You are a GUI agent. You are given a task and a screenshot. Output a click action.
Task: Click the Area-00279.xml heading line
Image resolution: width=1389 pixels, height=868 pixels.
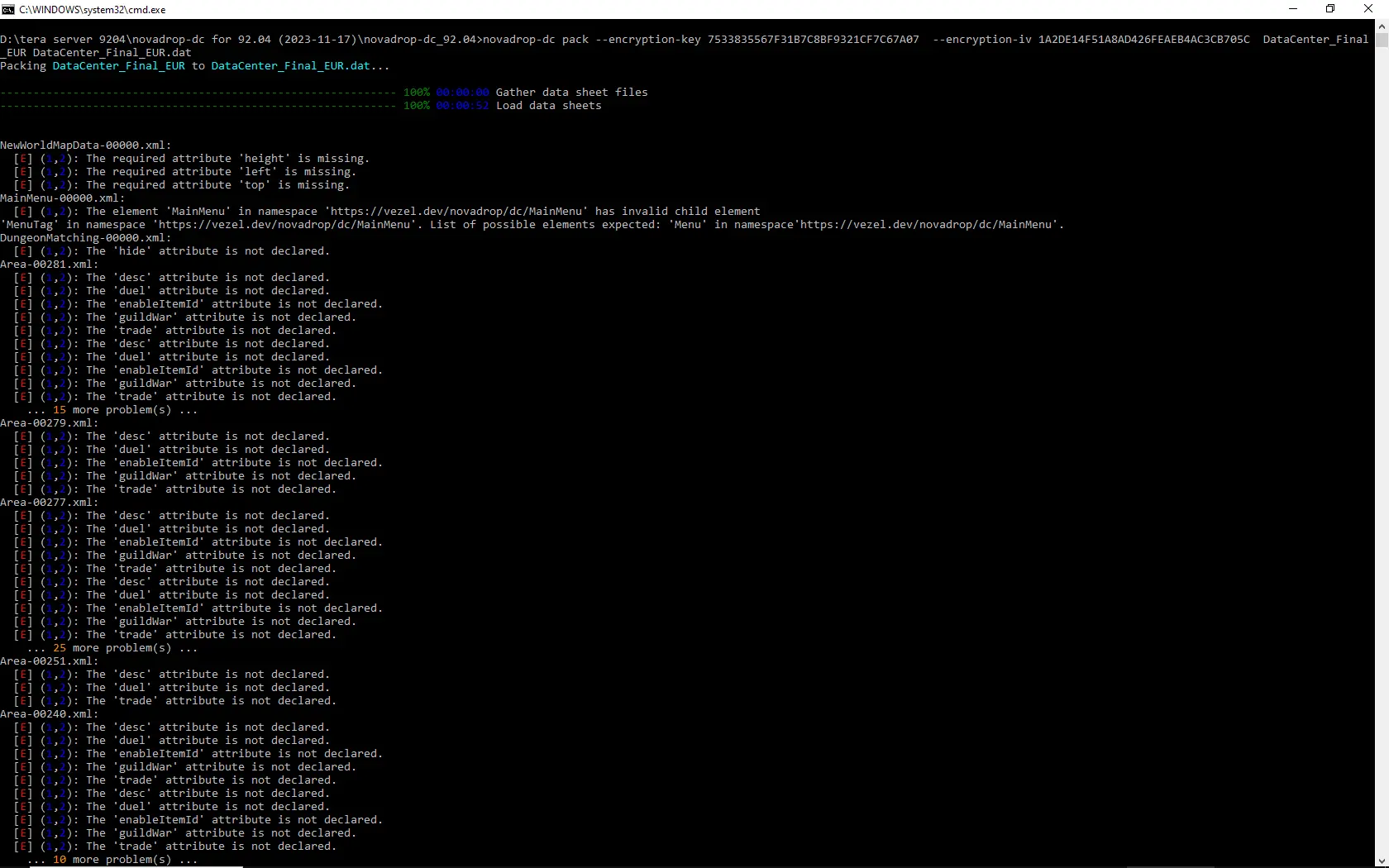coord(50,423)
